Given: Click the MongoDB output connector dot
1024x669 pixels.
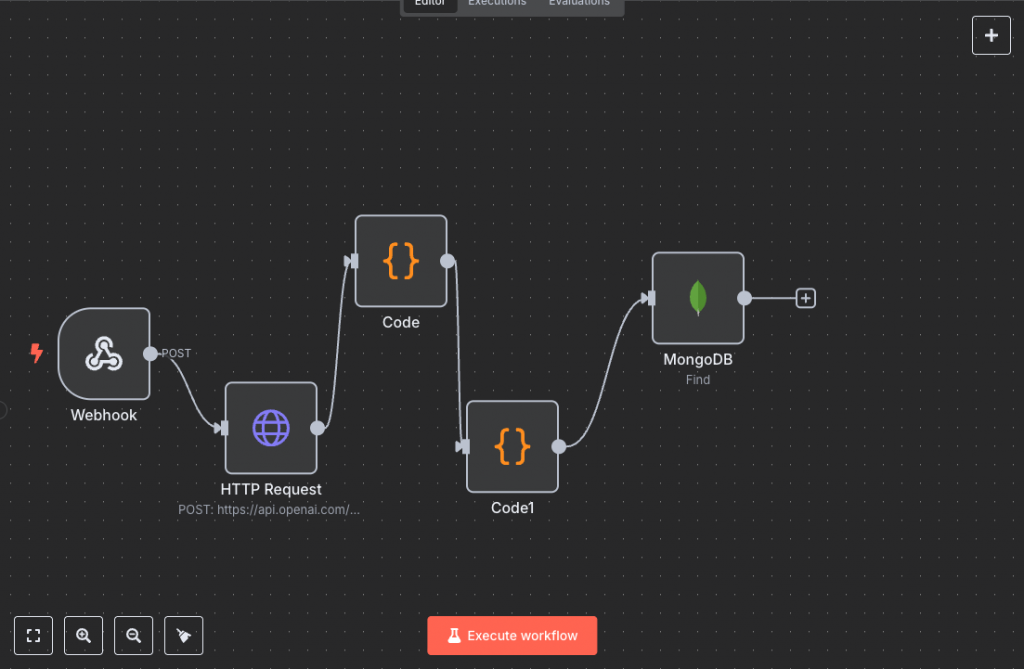Looking at the screenshot, I should (x=743, y=297).
